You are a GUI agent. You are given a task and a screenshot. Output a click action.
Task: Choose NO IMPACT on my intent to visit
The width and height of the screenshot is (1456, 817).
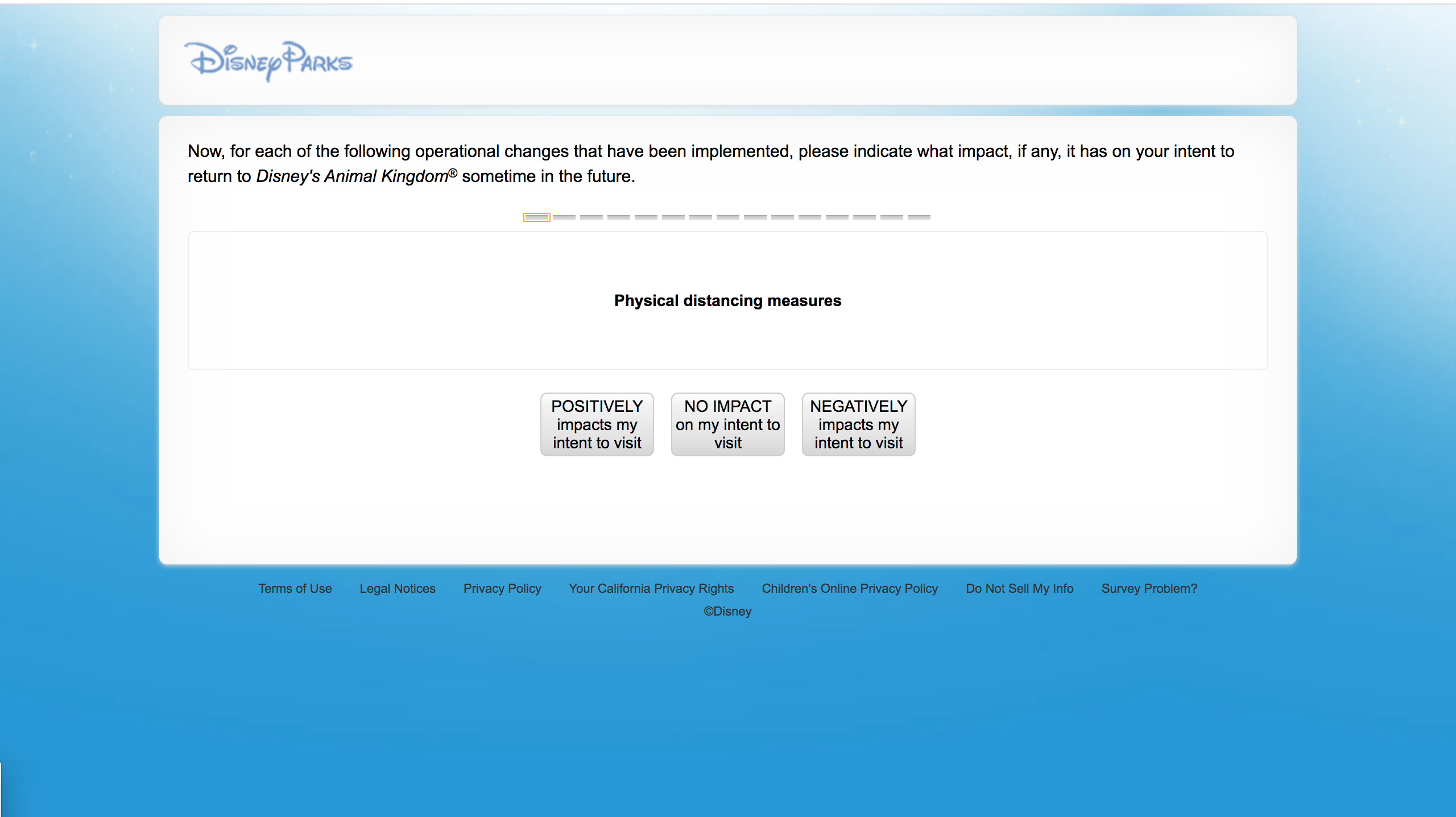click(727, 424)
